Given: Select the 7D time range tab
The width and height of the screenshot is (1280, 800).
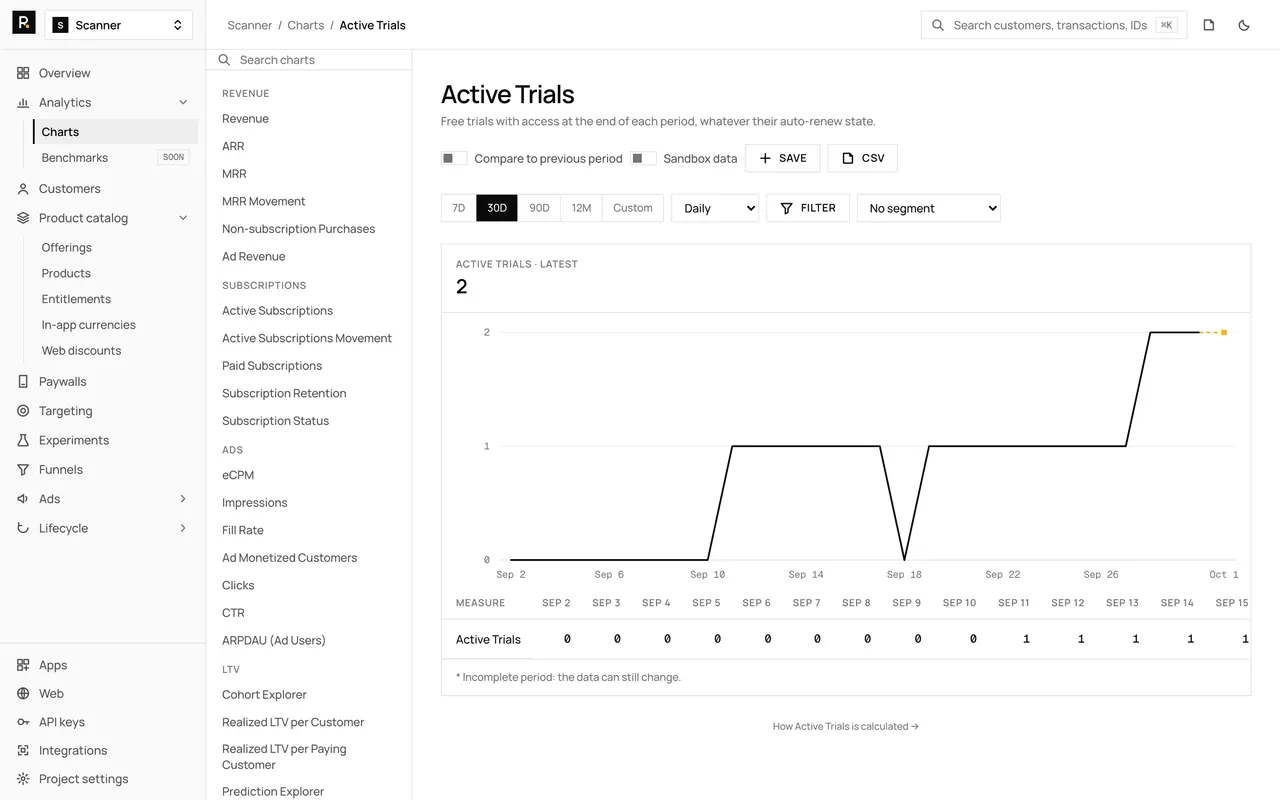Looking at the screenshot, I should click(x=459, y=208).
